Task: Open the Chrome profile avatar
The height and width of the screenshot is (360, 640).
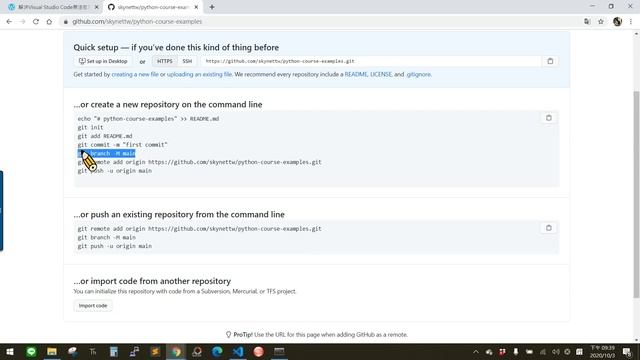Action: 617,22
